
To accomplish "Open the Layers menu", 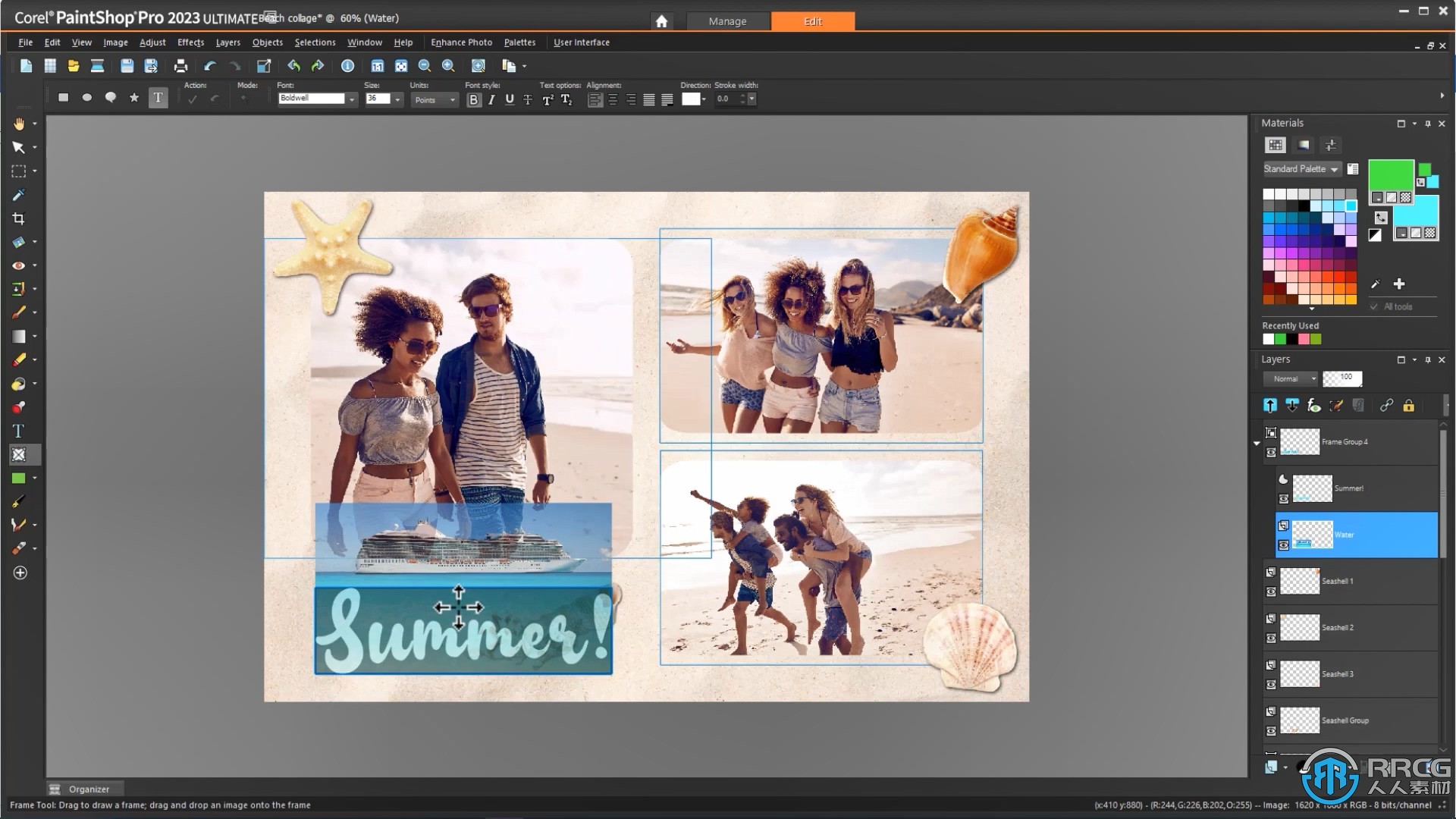I will 227,41.
